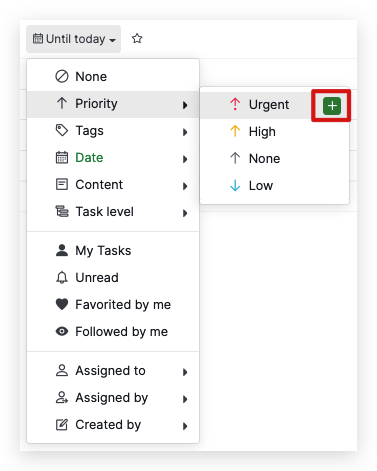Click the Favorited heart icon
The width and height of the screenshot is (377, 471).
[62, 304]
